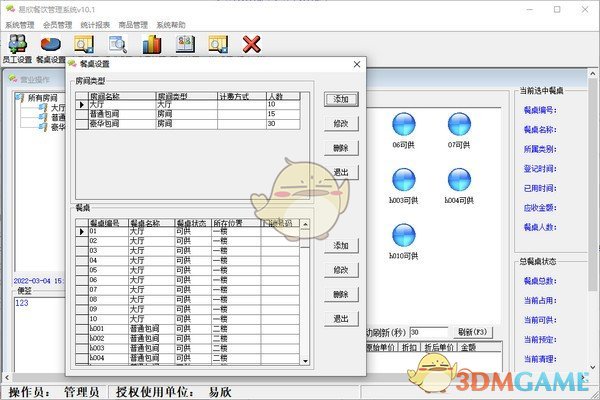This screenshot has width=600, height=400.
Task: Click the 所在位置 column header
Action: click(236, 223)
